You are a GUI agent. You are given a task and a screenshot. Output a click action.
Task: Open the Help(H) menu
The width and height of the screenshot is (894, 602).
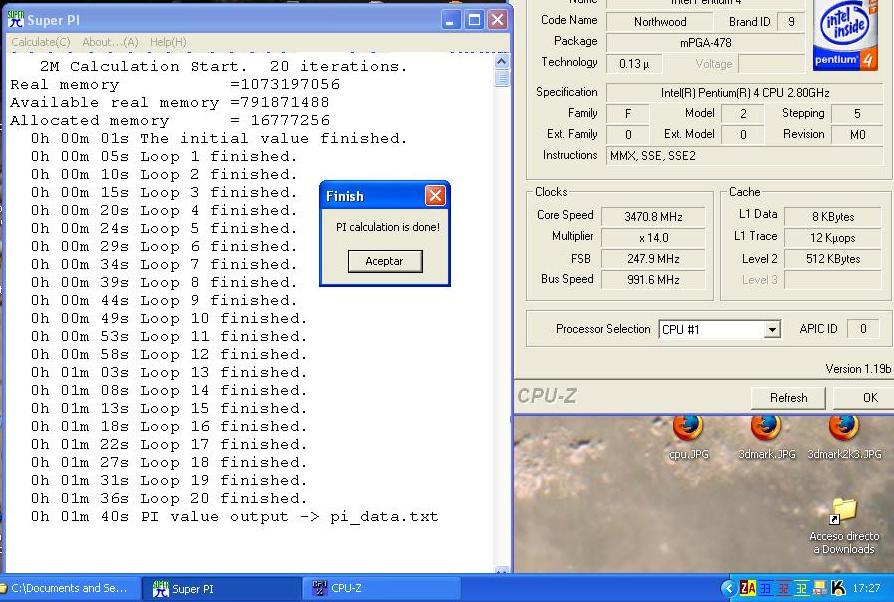point(168,42)
